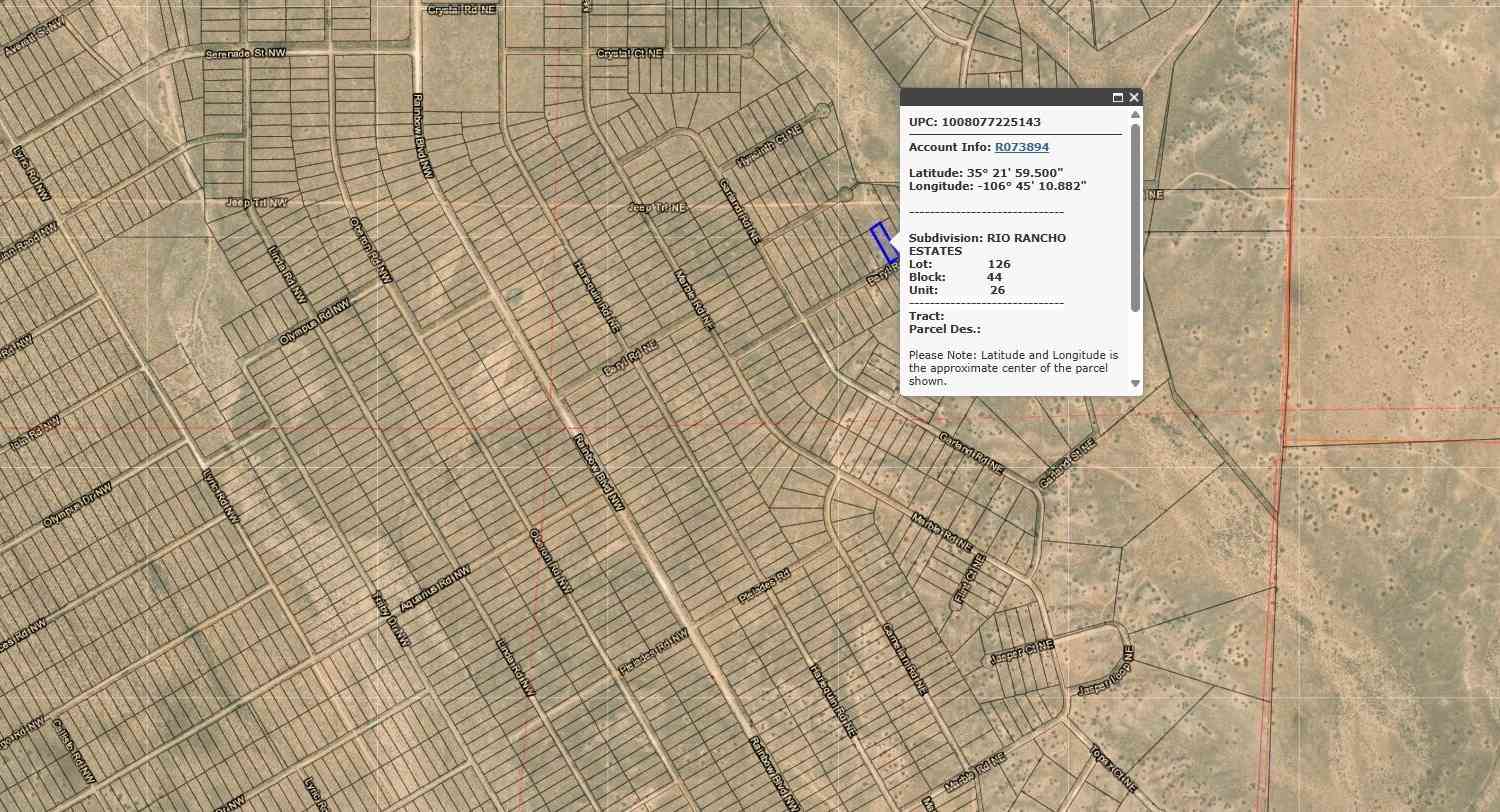This screenshot has width=1500, height=812.
Task: Click the Unit value 26
Action: pos(997,290)
